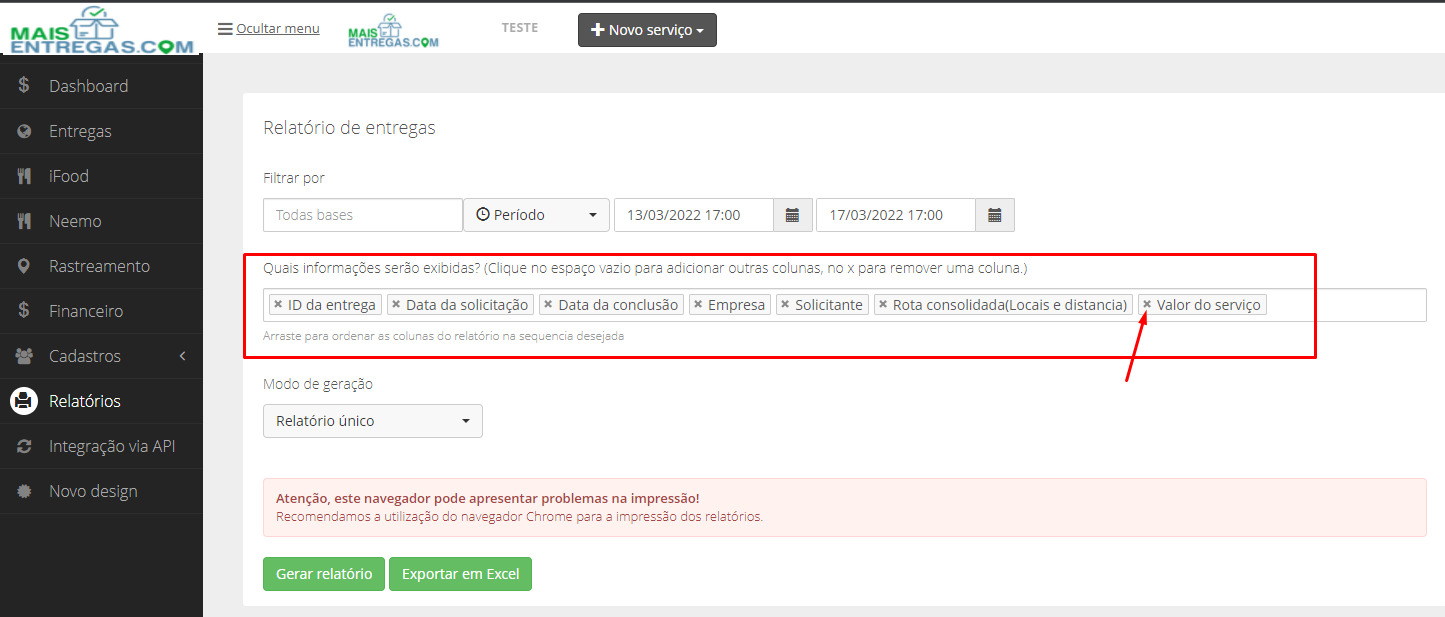Screen dimensions: 1445x617
Task: Remove the Solicitante column tag
Action: pyautogui.click(x=785, y=304)
